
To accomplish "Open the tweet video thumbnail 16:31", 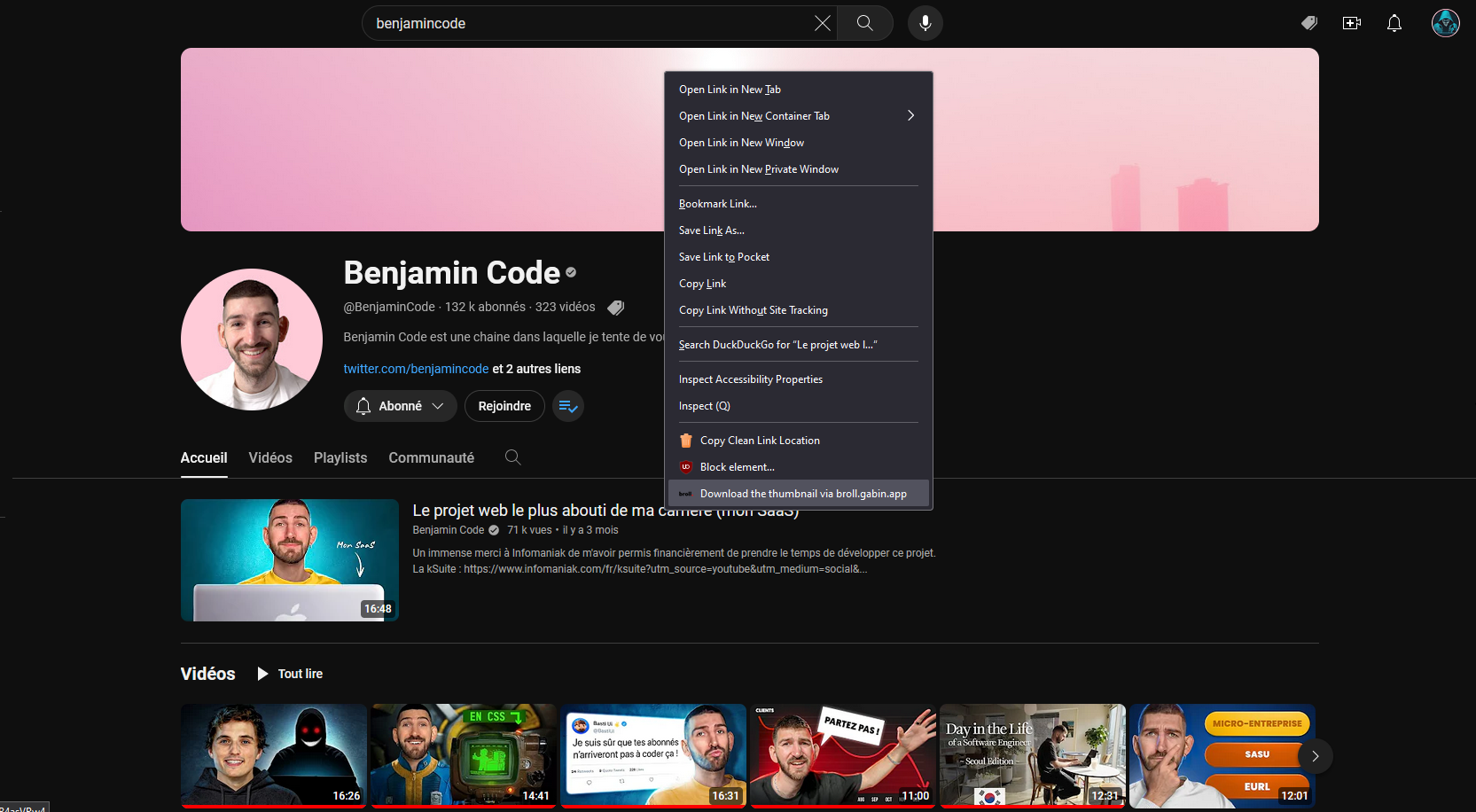I will click(x=653, y=755).
